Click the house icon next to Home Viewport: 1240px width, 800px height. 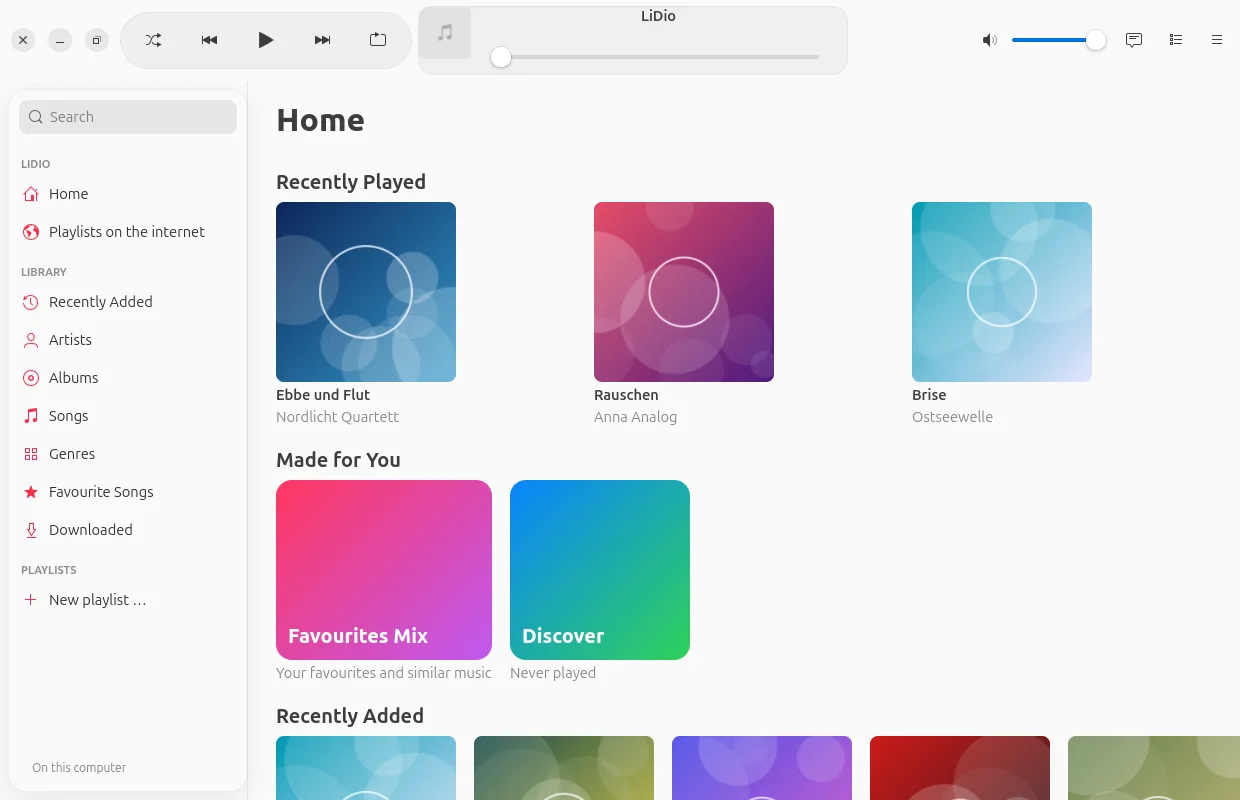click(x=31, y=194)
